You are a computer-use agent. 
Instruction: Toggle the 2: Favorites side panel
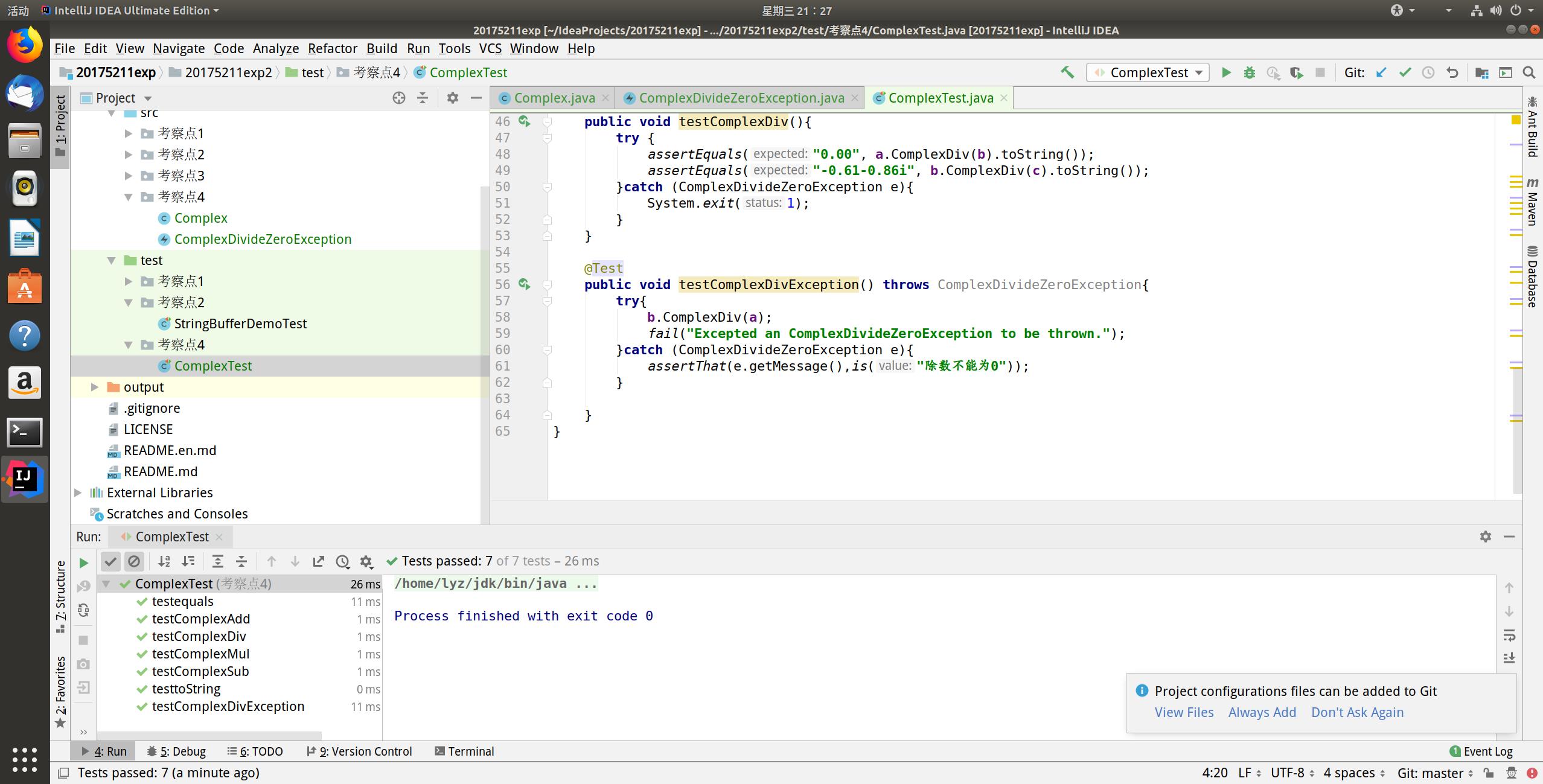(60, 692)
